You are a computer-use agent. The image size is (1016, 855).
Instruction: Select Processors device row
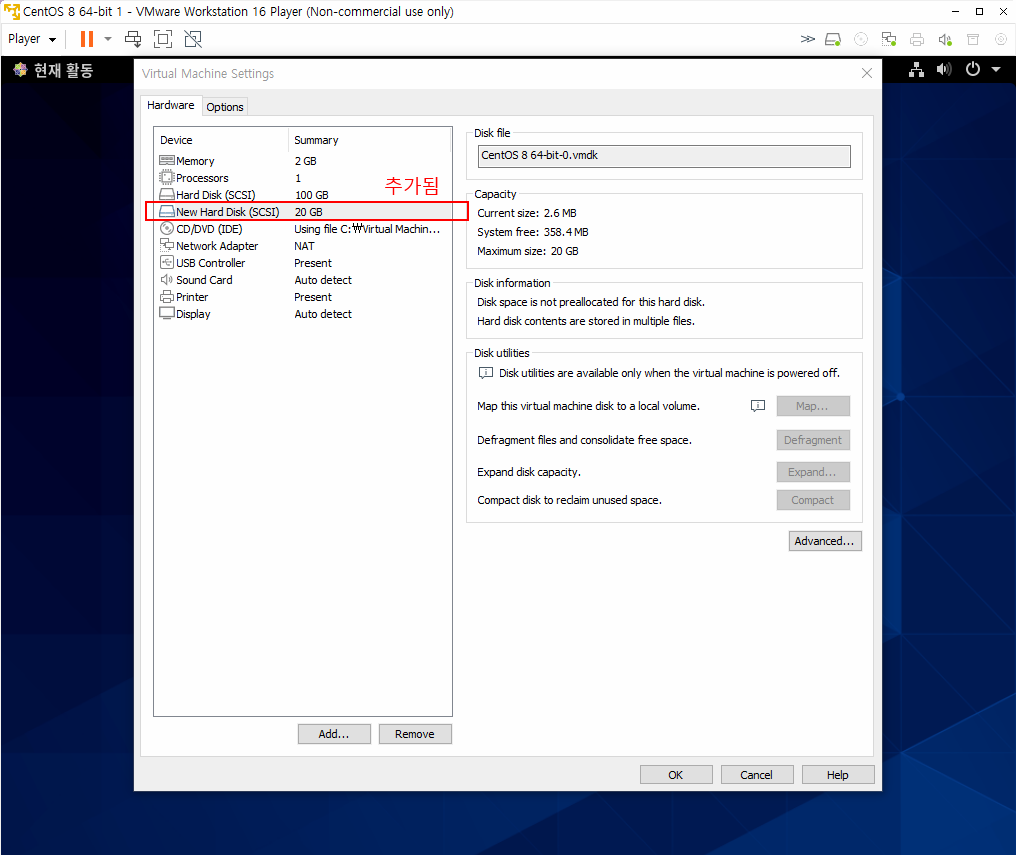pos(303,177)
